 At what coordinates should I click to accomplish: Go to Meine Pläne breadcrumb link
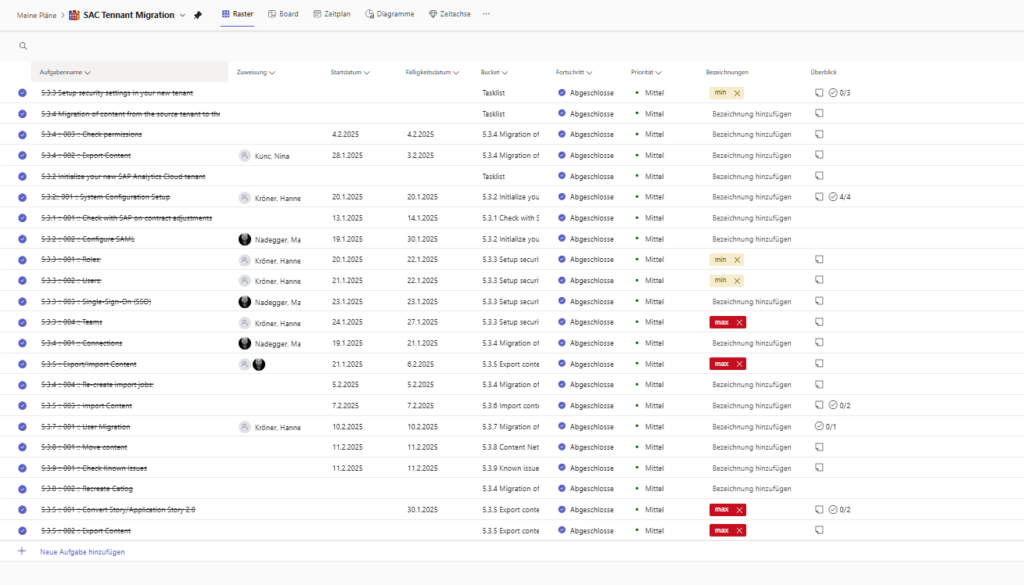tap(35, 15)
